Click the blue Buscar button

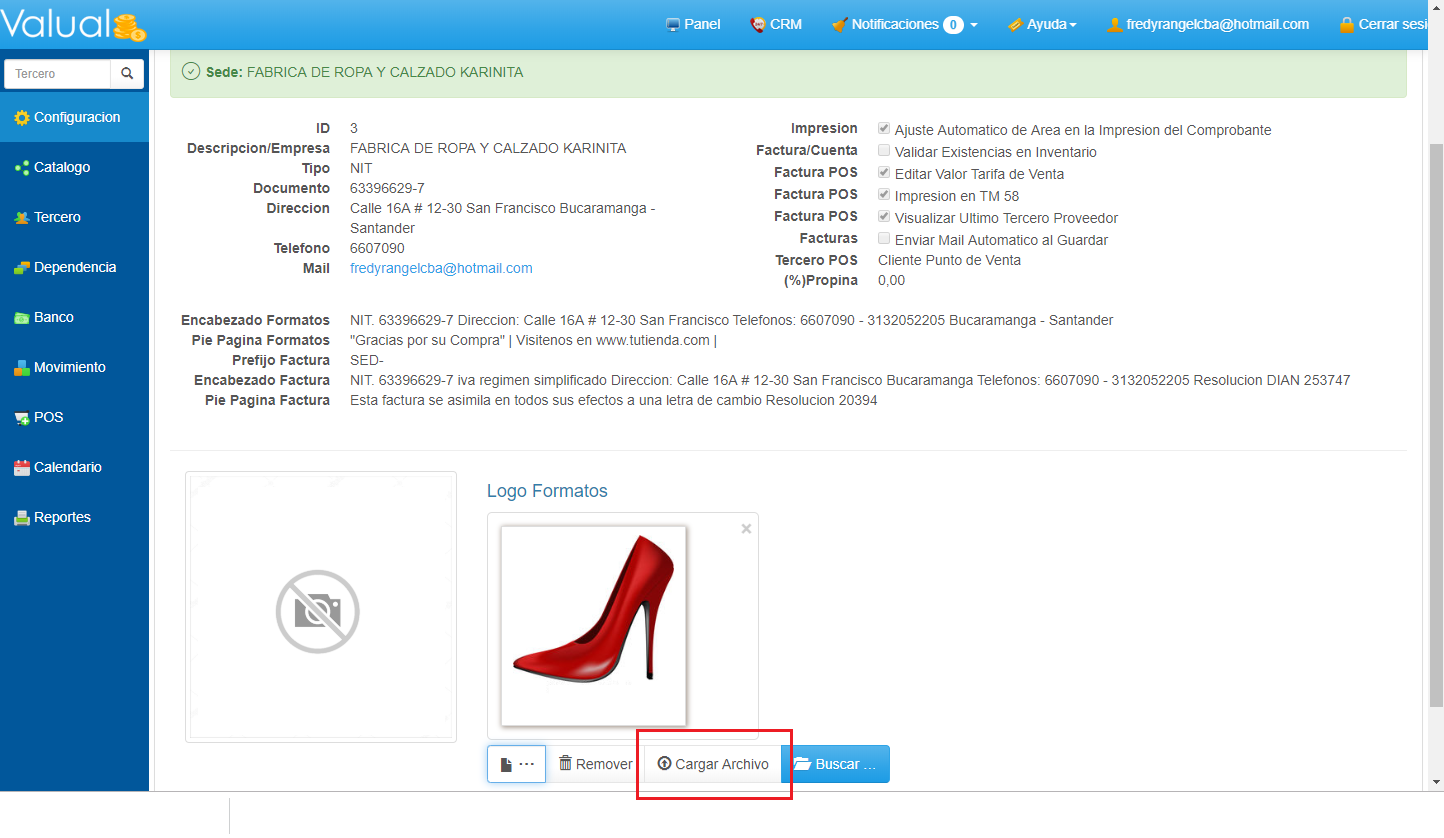click(835, 764)
